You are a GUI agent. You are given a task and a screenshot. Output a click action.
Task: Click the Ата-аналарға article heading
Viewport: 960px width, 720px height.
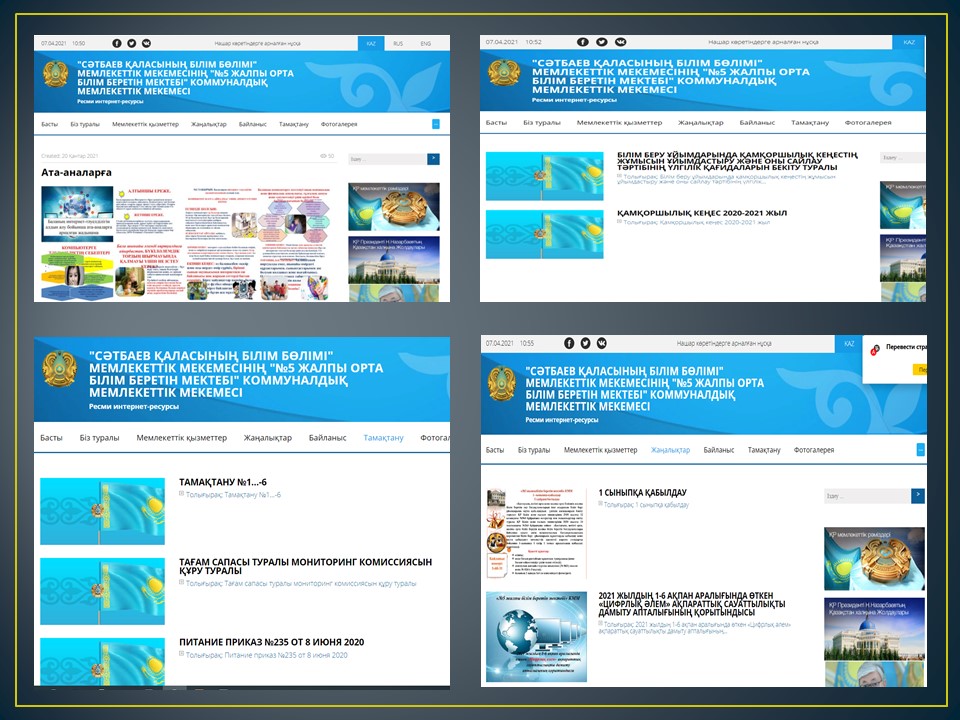(77, 173)
